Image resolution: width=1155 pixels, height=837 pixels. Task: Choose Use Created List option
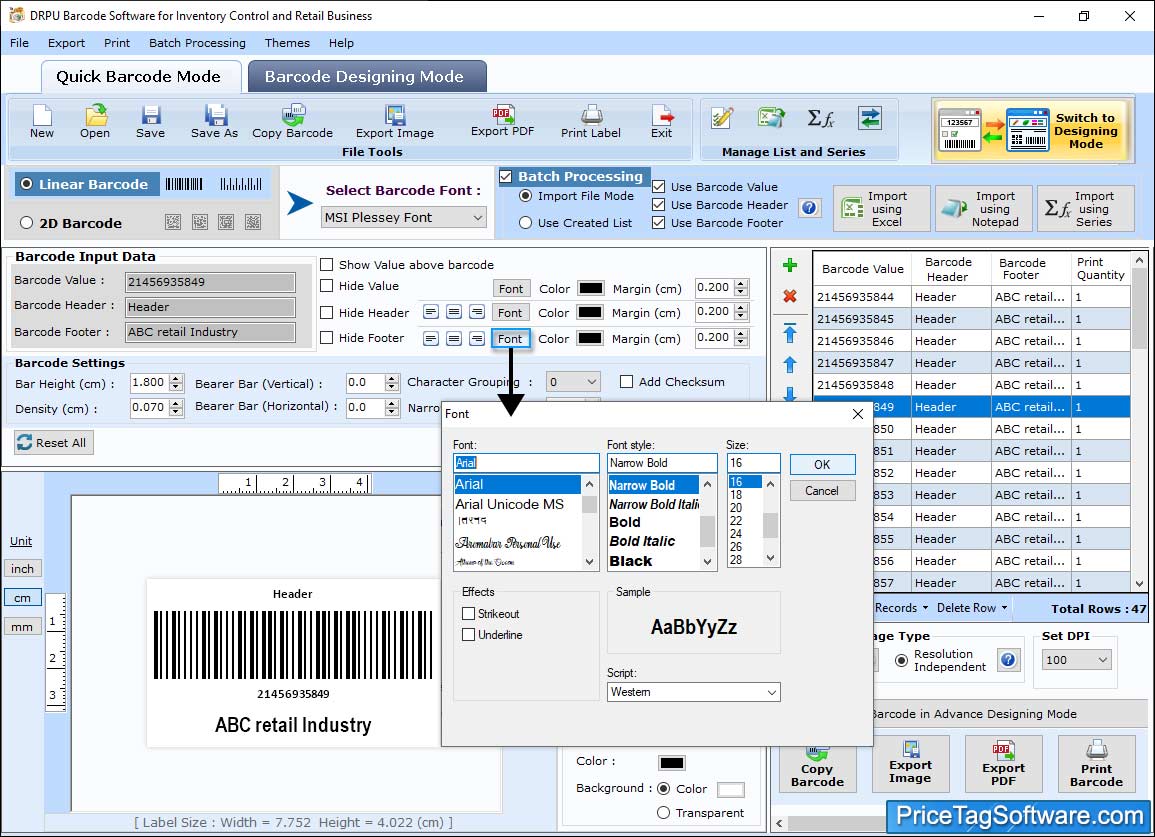[x=525, y=223]
